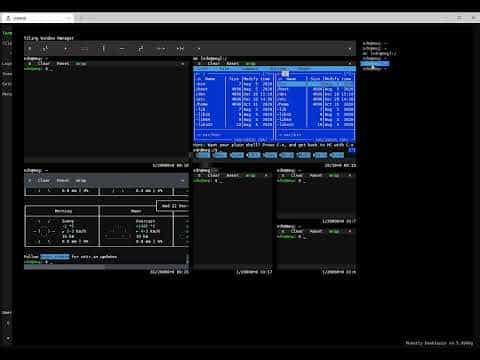
Task: Click the Name column header in the left mc panel
Action: [210, 79]
